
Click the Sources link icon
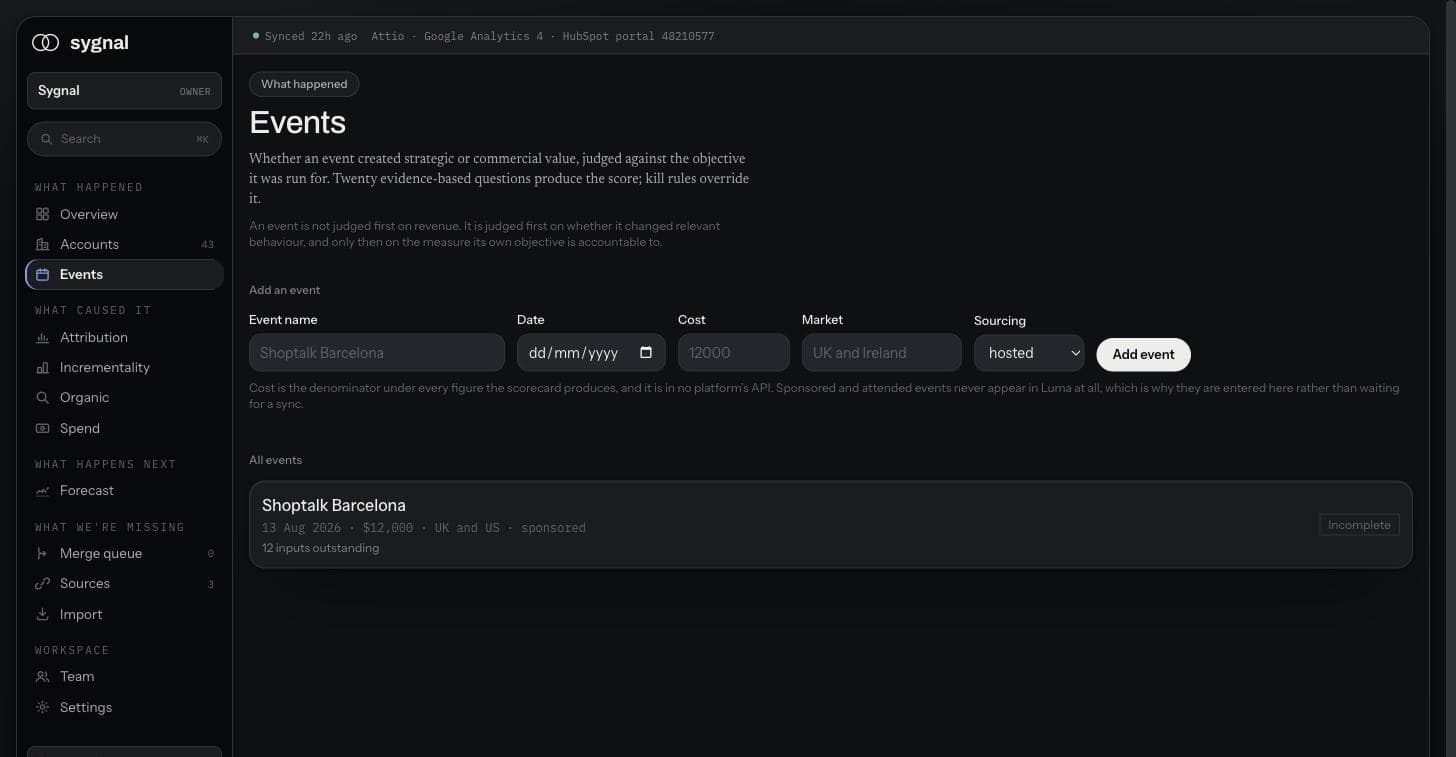point(42,584)
